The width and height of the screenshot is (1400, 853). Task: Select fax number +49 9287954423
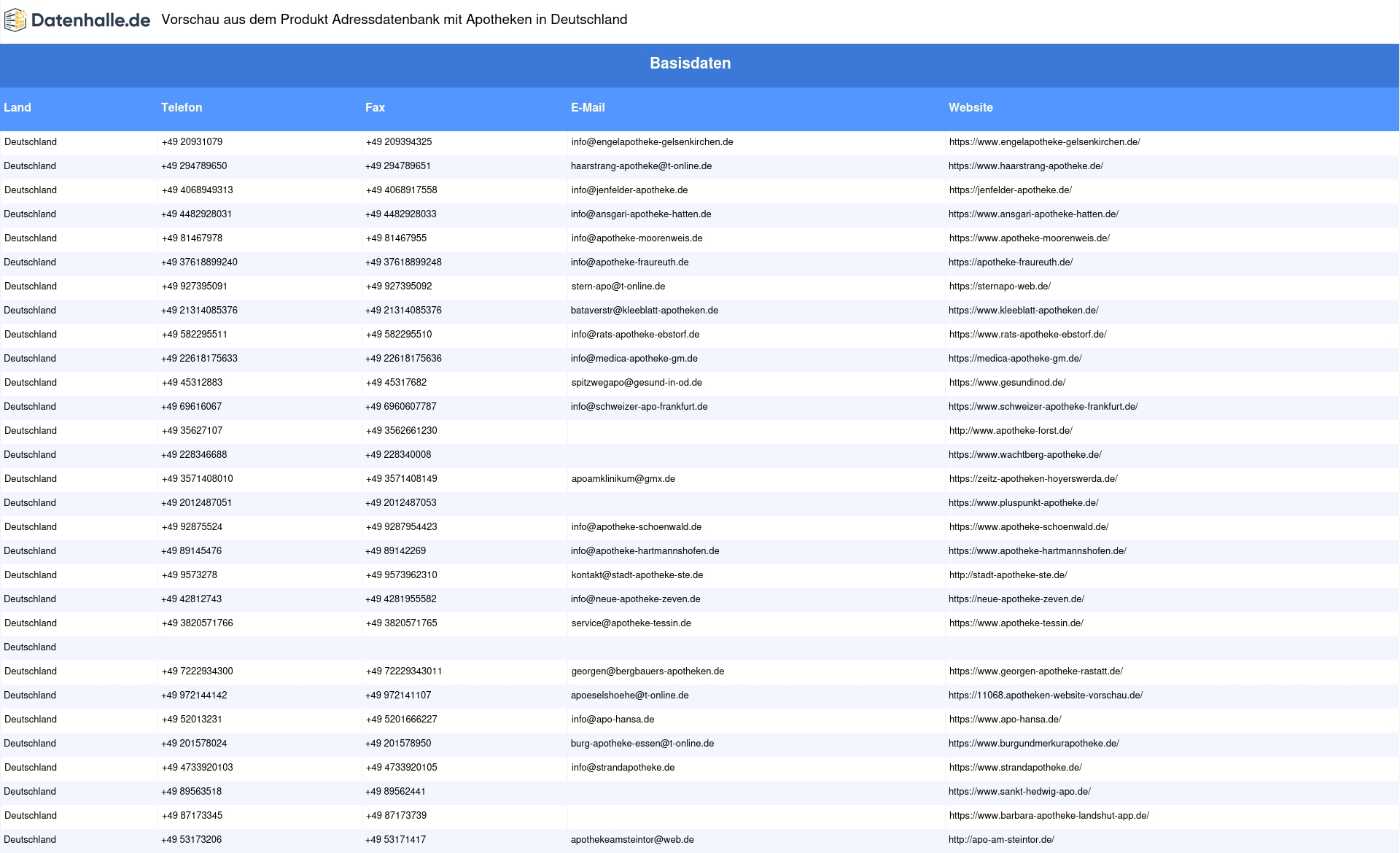pos(402,527)
